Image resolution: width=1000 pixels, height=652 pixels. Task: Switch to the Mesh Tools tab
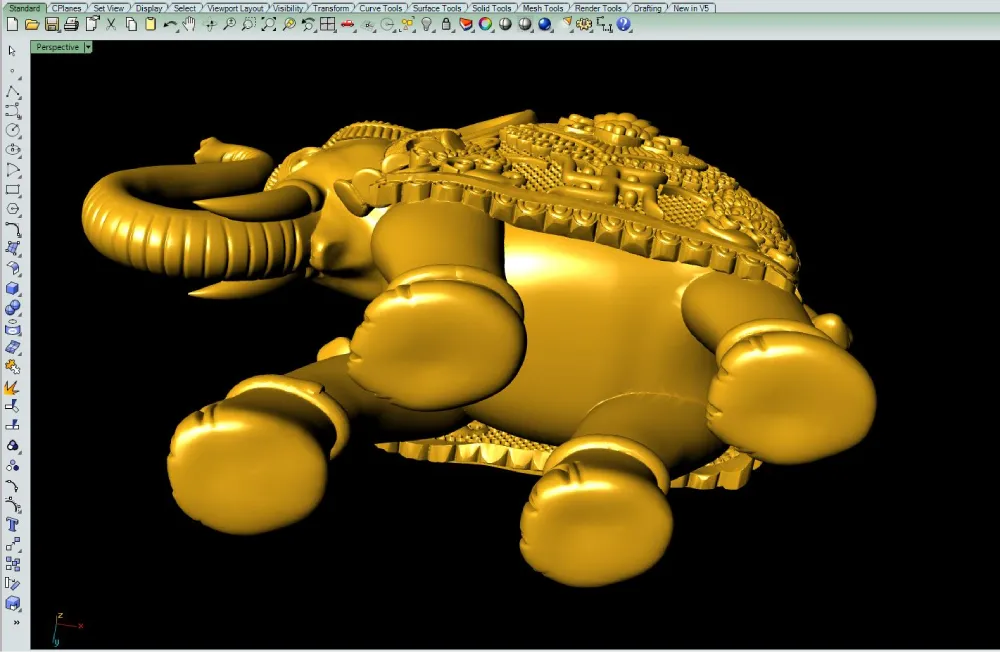(x=543, y=8)
